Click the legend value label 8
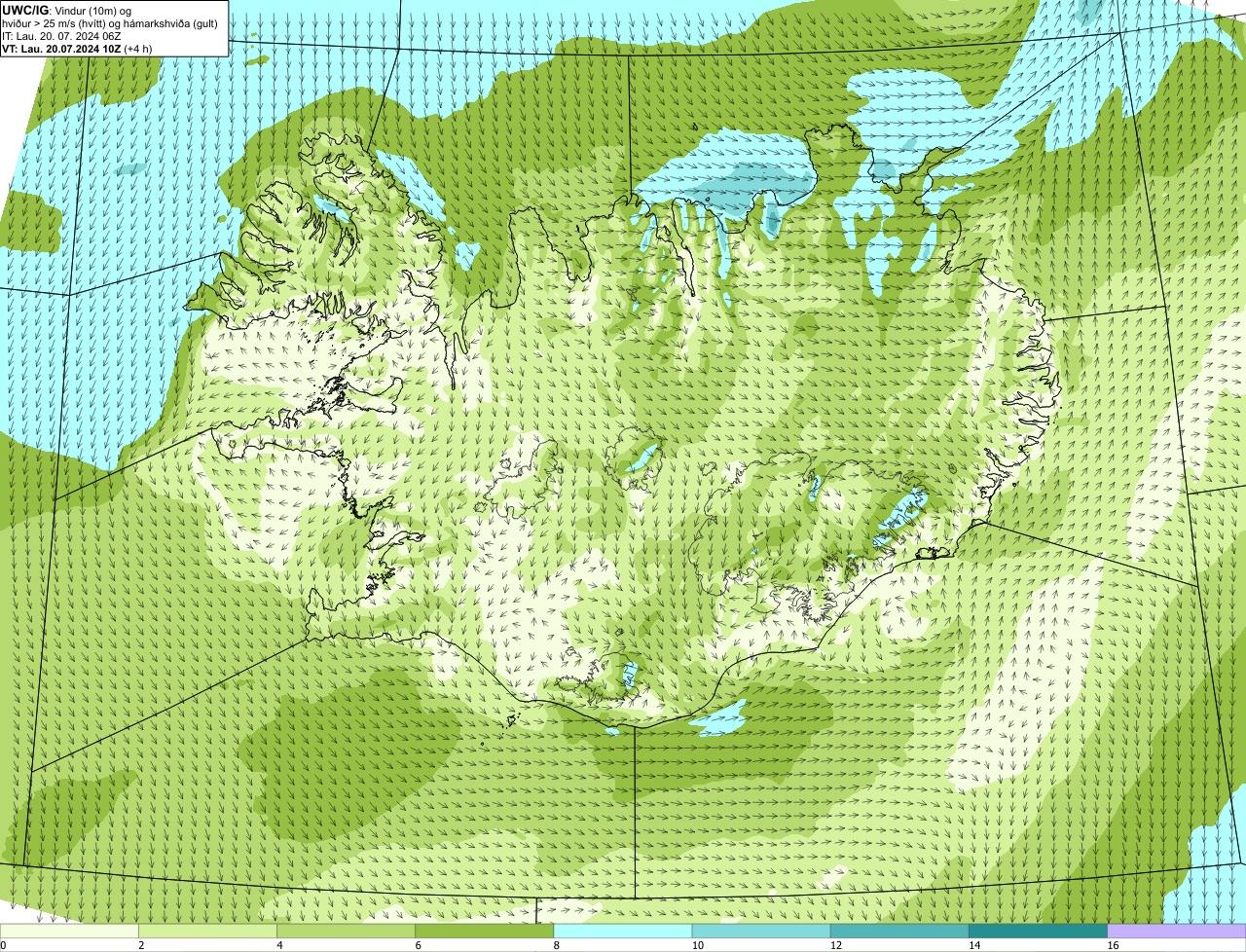 pyautogui.click(x=556, y=945)
